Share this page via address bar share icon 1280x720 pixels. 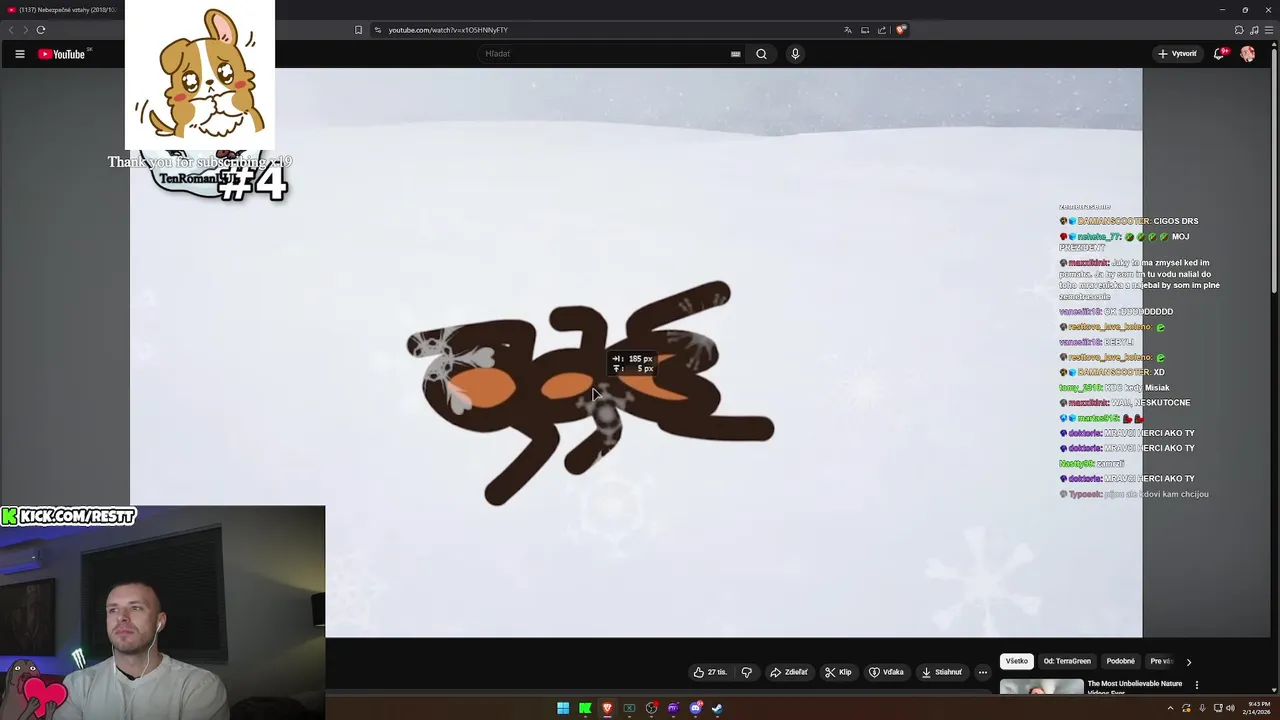(882, 30)
